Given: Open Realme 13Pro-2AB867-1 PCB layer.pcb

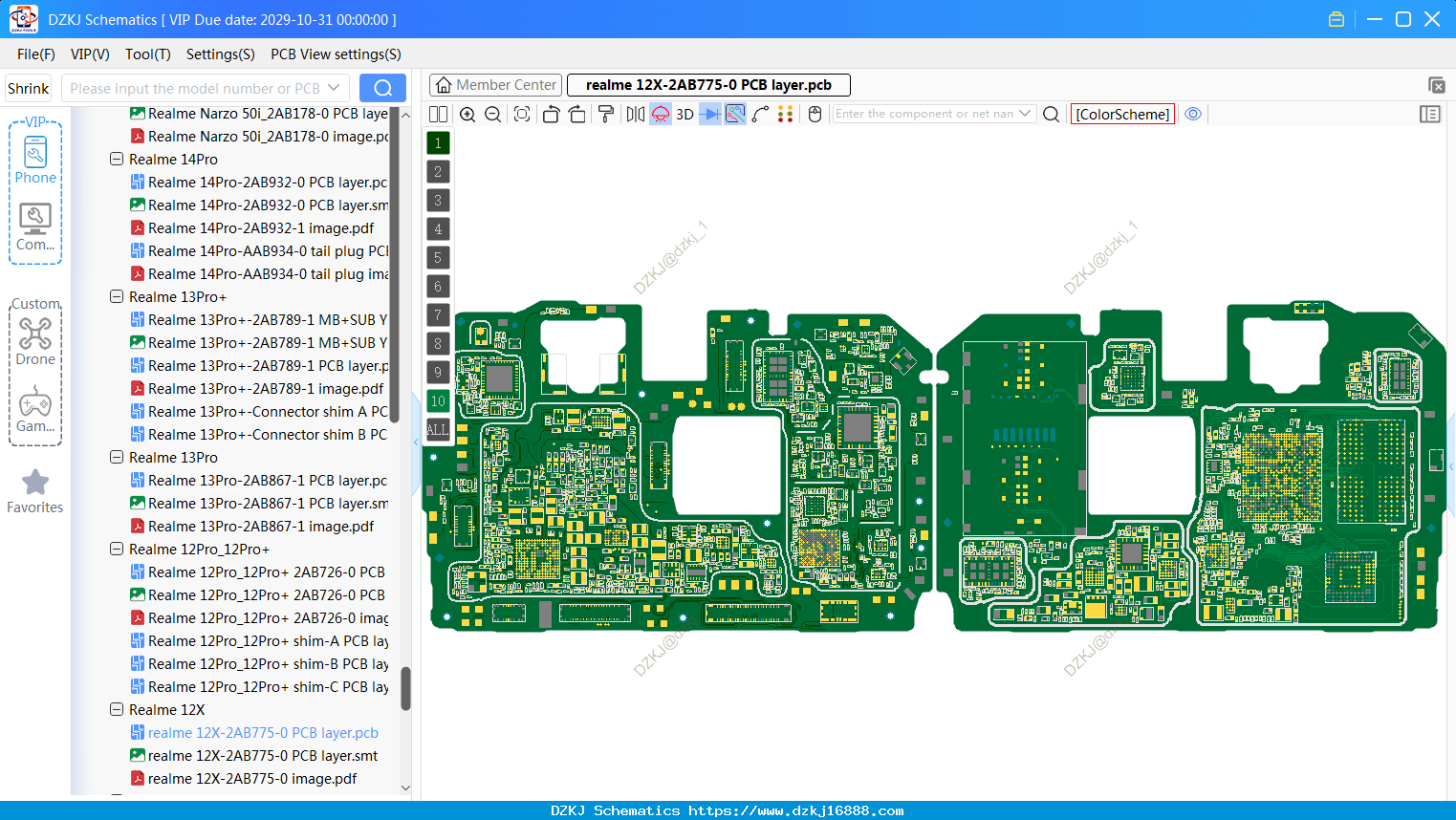Looking at the screenshot, I should [258, 481].
